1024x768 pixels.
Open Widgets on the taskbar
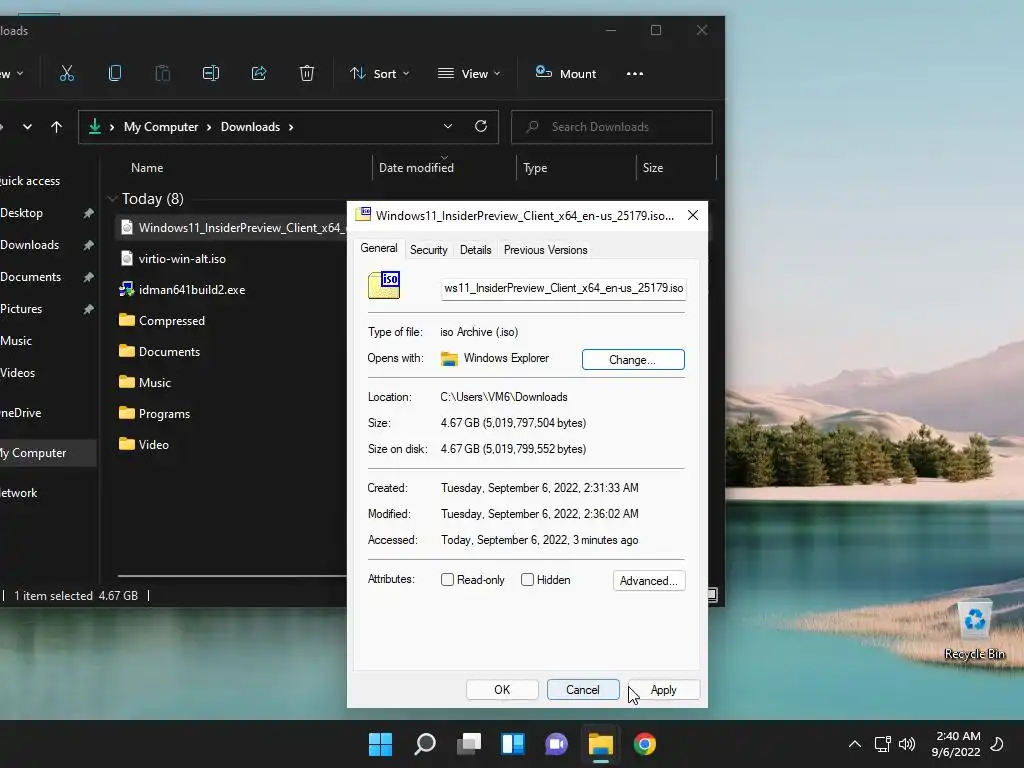[x=513, y=744]
